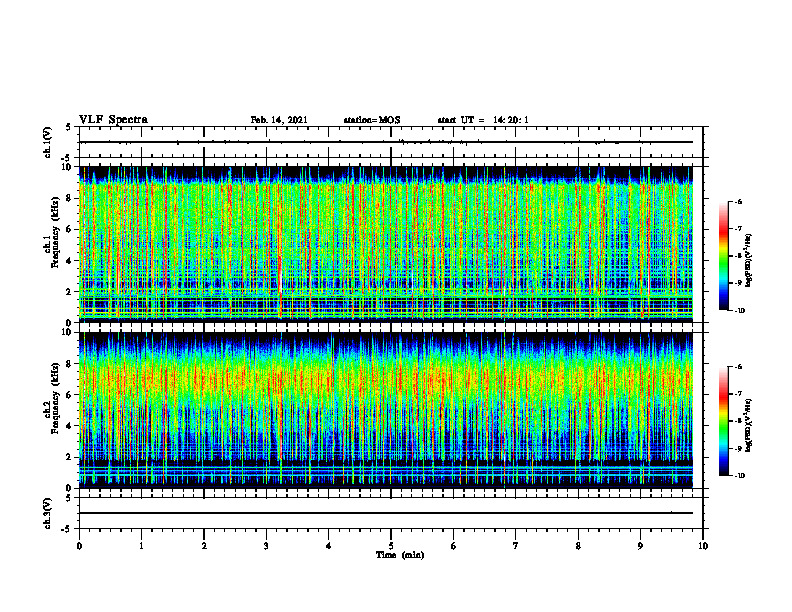792x612 pixels.
Task: Click the "ch.1(V)" axis label
Action: pos(47,142)
